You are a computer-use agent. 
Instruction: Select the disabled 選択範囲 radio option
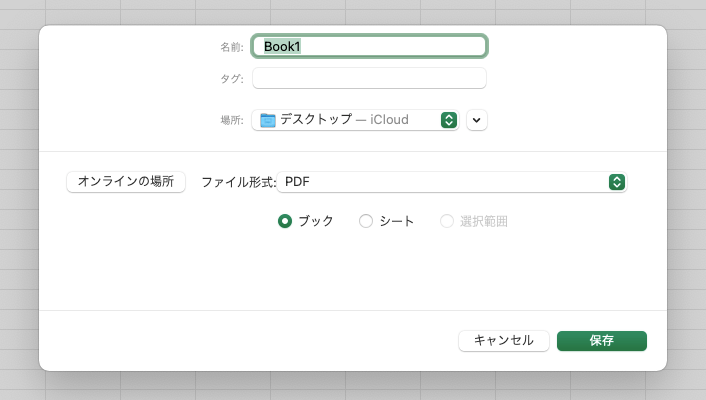pos(447,221)
